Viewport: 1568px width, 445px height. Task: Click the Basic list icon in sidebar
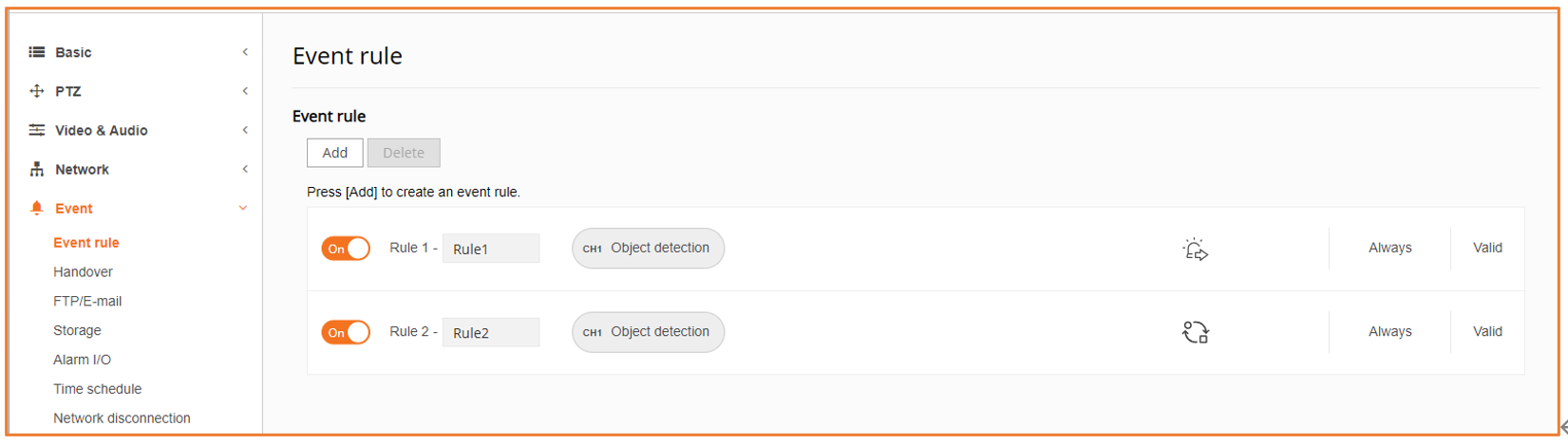(x=36, y=52)
